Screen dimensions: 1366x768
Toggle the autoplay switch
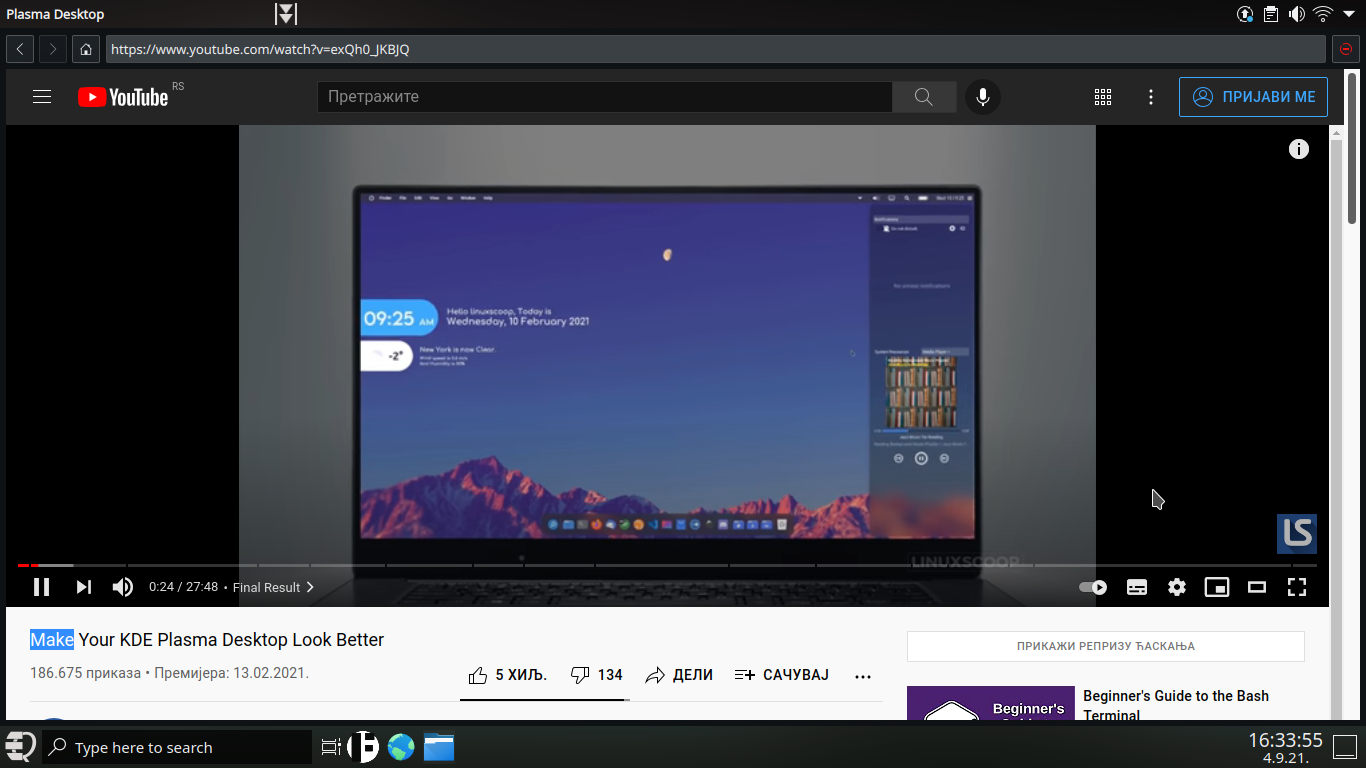1093,587
